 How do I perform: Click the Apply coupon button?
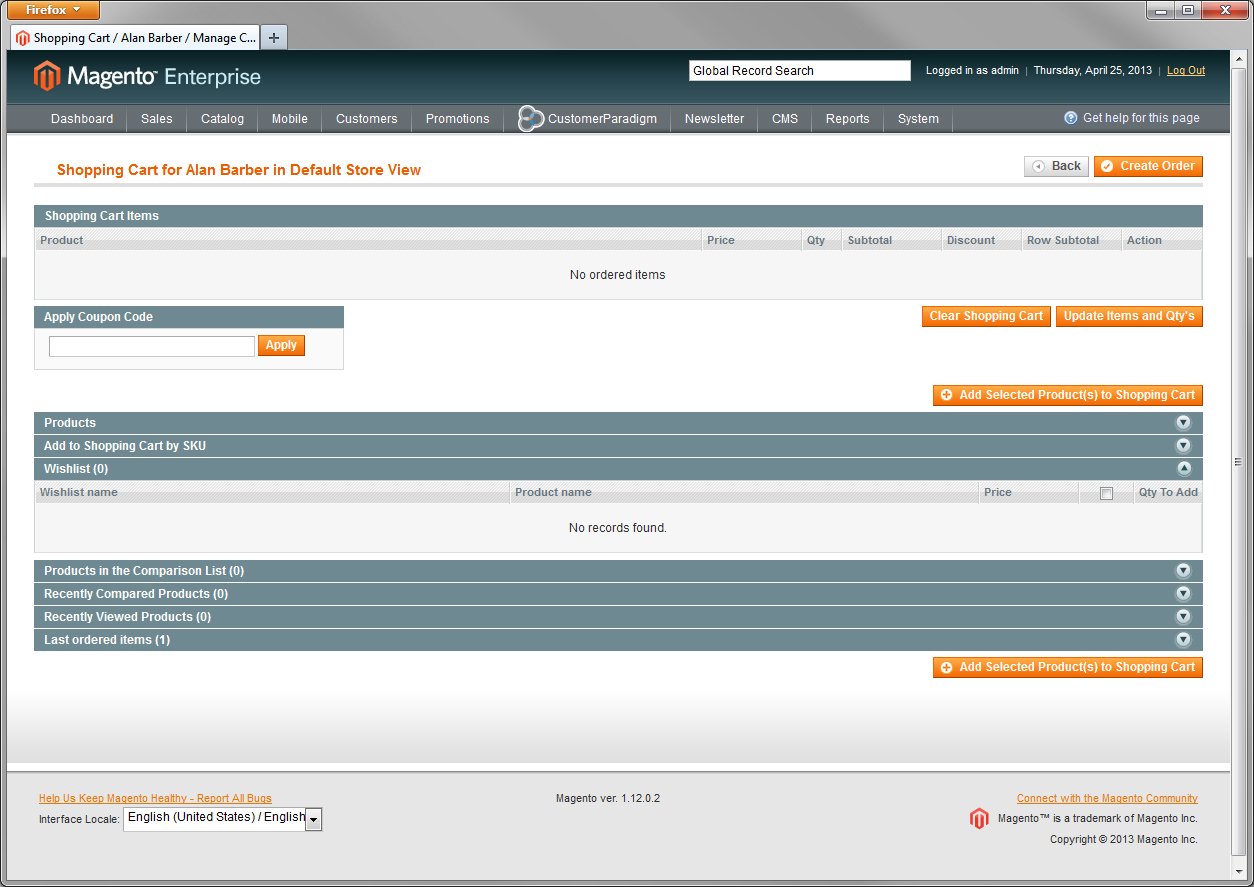281,345
